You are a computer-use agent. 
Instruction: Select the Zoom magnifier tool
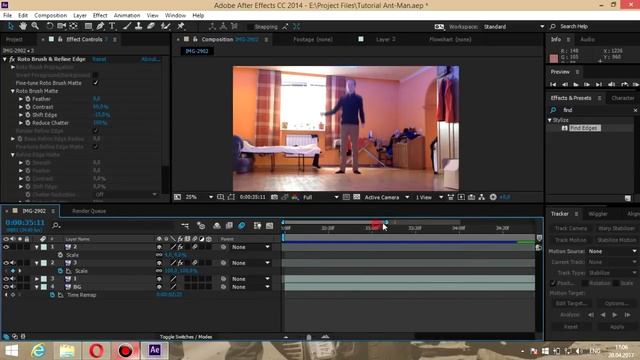pyautogui.click(x=35, y=27)
